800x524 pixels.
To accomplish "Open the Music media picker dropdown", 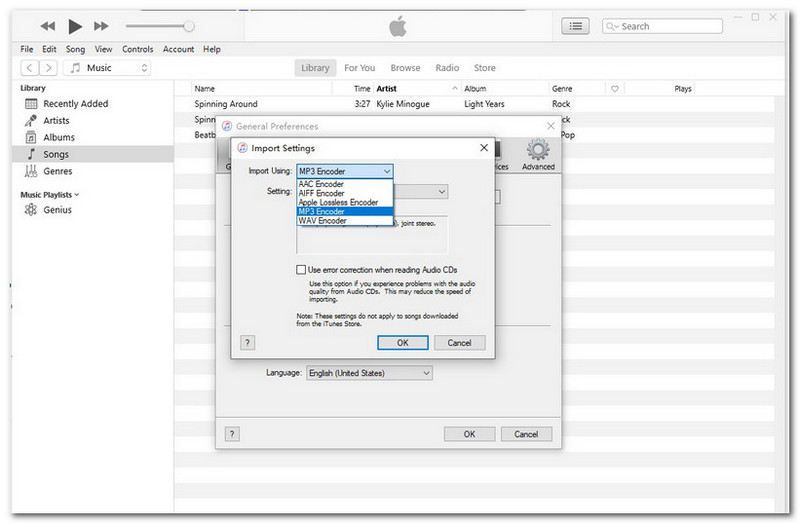I will (x=107, y=68).
